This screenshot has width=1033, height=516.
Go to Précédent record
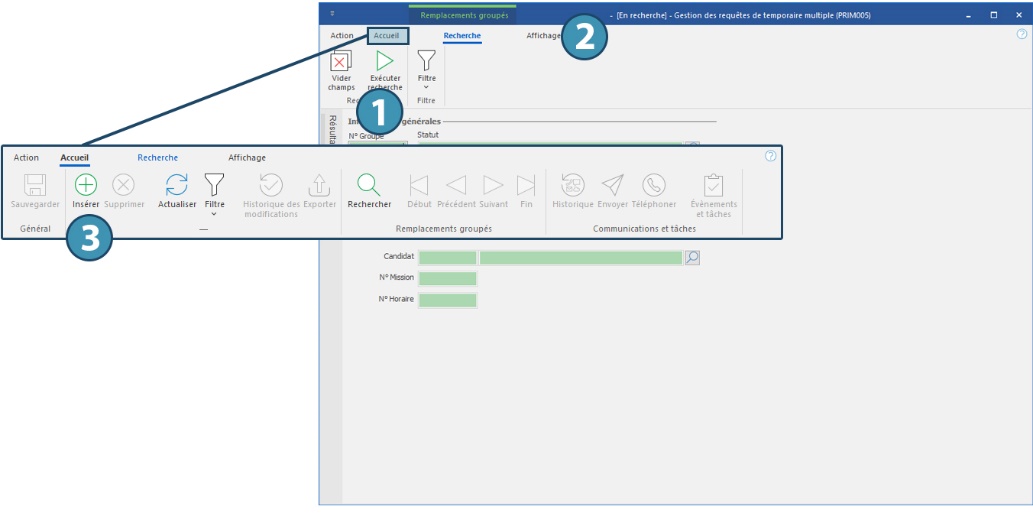tap(456, 185)
